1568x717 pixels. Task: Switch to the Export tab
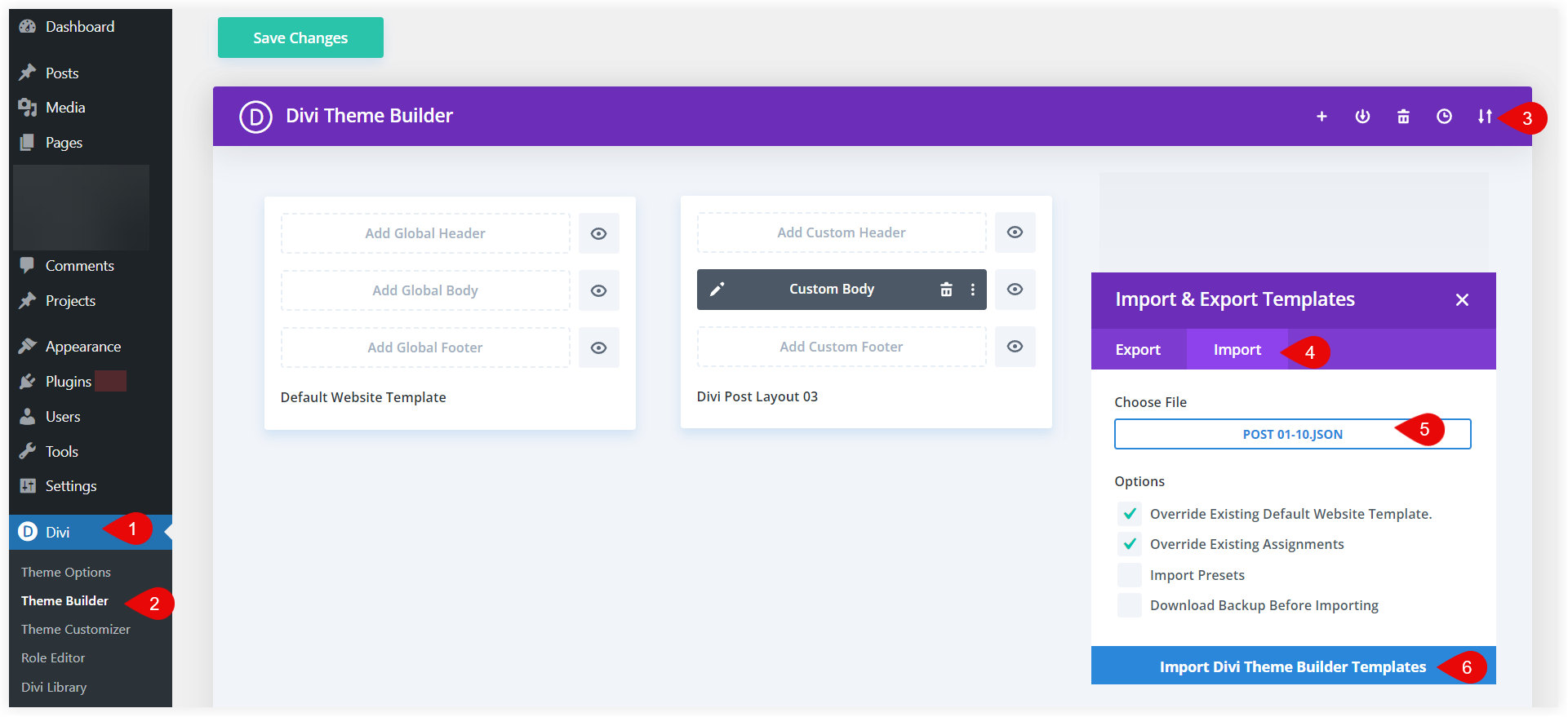pyautogui.click(x=1139, y=349)
